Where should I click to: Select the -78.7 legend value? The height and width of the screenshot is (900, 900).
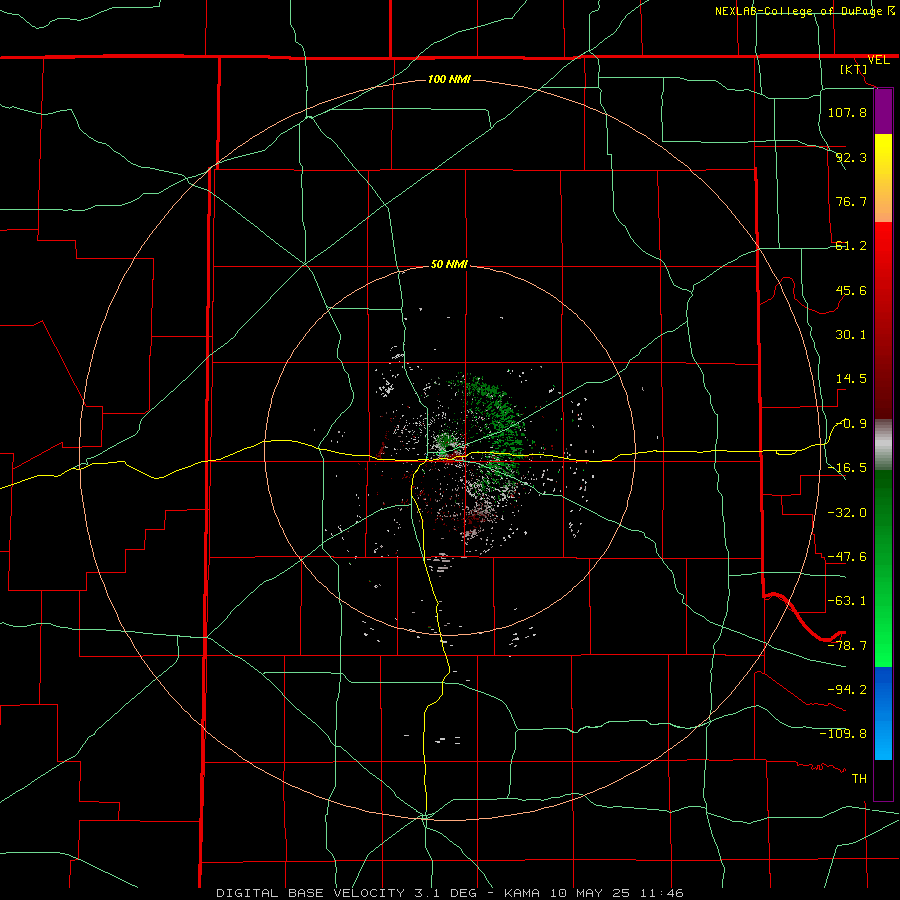[847, 646]
